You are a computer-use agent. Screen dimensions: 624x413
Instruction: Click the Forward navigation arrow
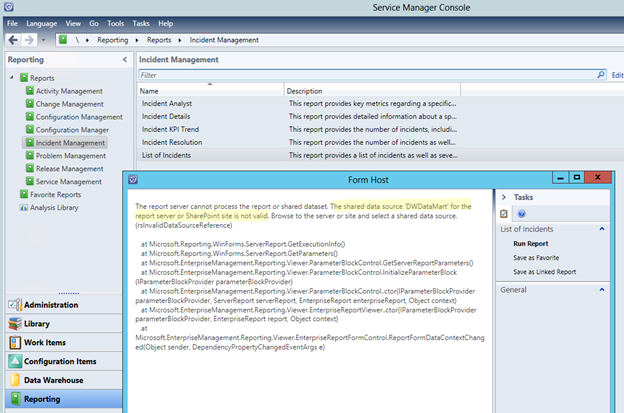tap(27, 39)
